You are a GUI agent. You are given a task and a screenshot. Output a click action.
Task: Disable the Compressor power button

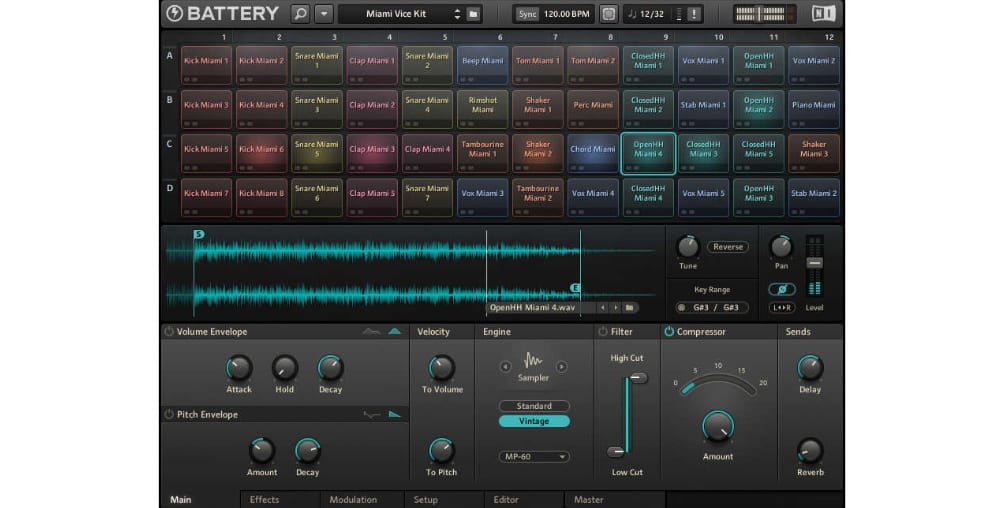(669, 331)
